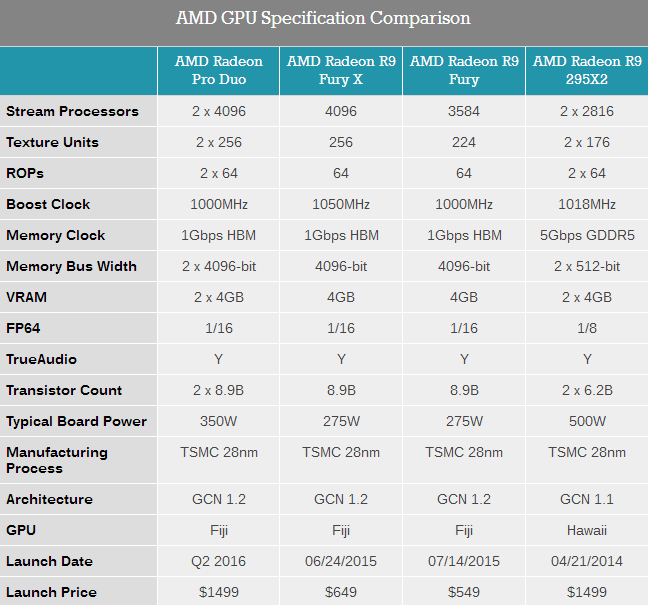Click the 1018MHz boost clock value
Viewport: 648px width, 605px height.
[587, 204]
